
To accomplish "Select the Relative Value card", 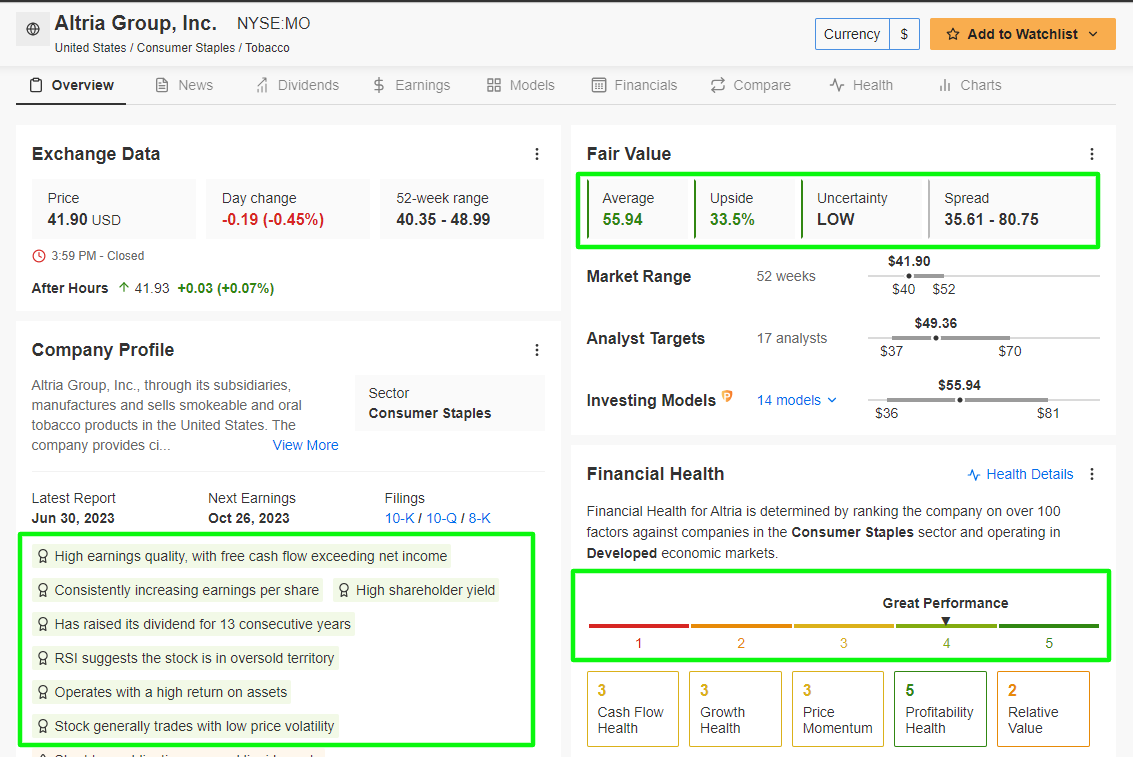I will pos(1043,709).
